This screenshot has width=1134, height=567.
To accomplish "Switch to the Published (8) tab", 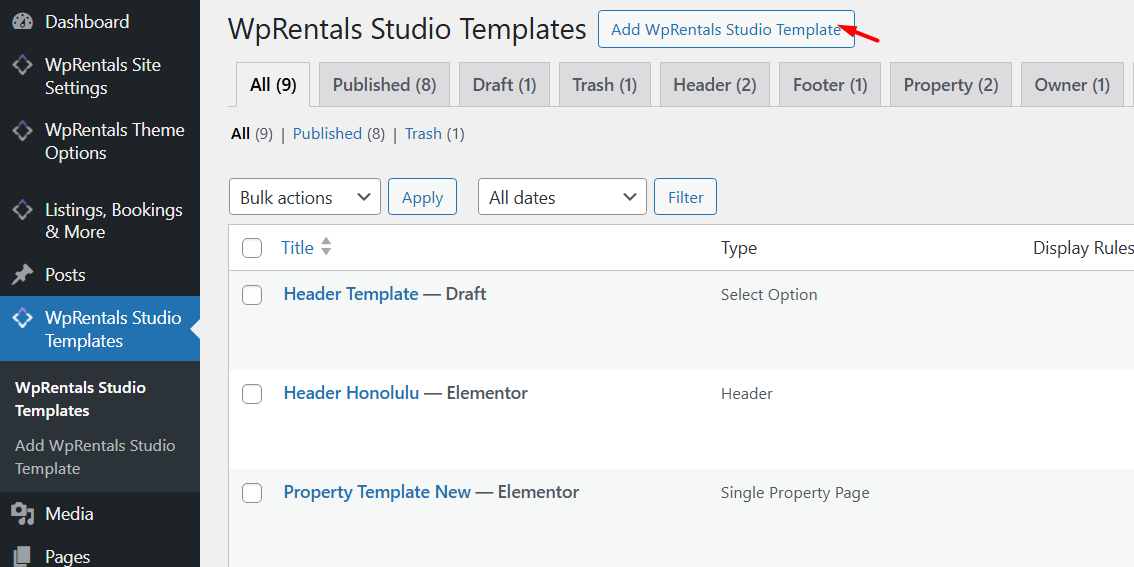I will 384,85.
